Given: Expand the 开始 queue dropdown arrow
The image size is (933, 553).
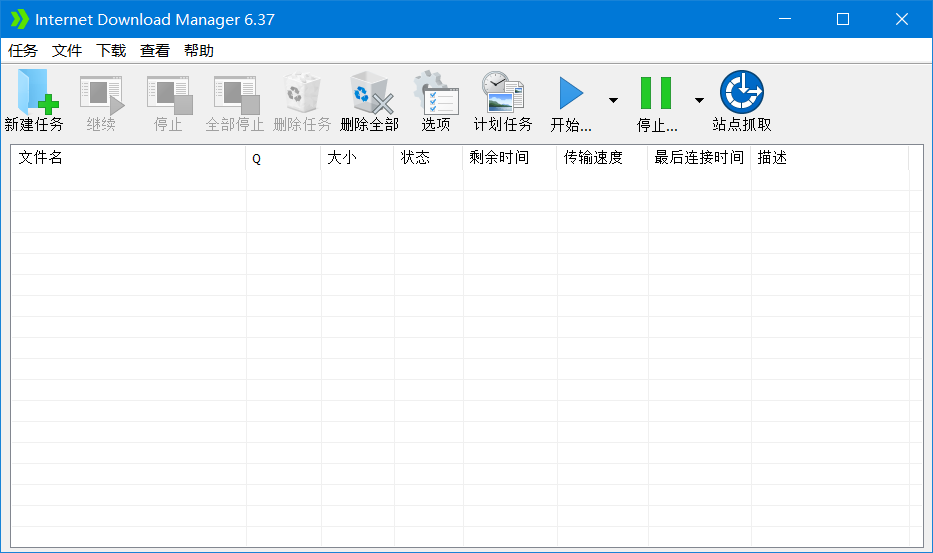Looking at the screenshot, I should [613, 100].
